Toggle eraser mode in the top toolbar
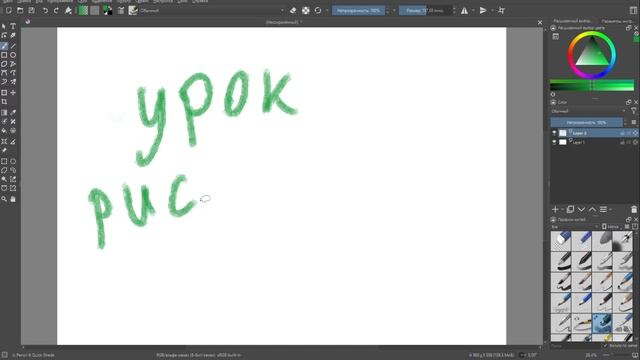 [x=293, y=11]
